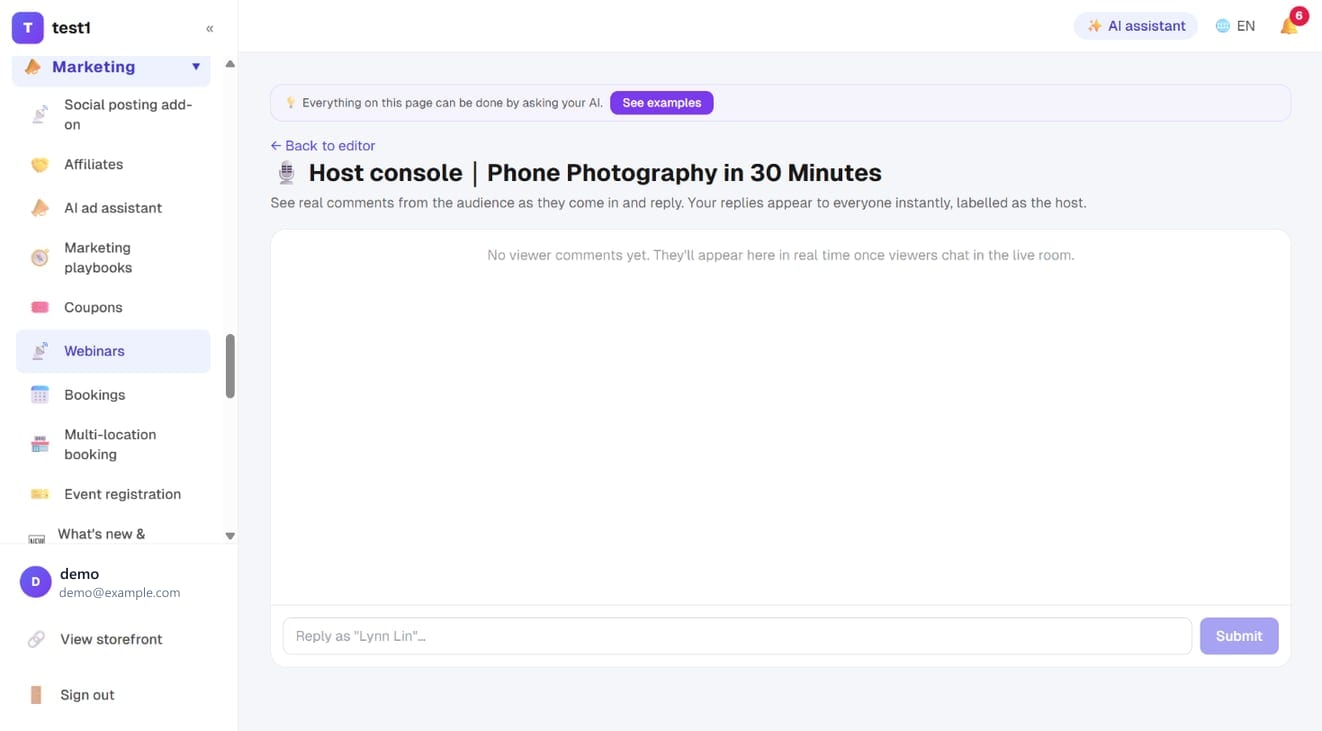Go to Coupons page
The width and height of the screenshot is (1322, 731).
pos(113,307)
